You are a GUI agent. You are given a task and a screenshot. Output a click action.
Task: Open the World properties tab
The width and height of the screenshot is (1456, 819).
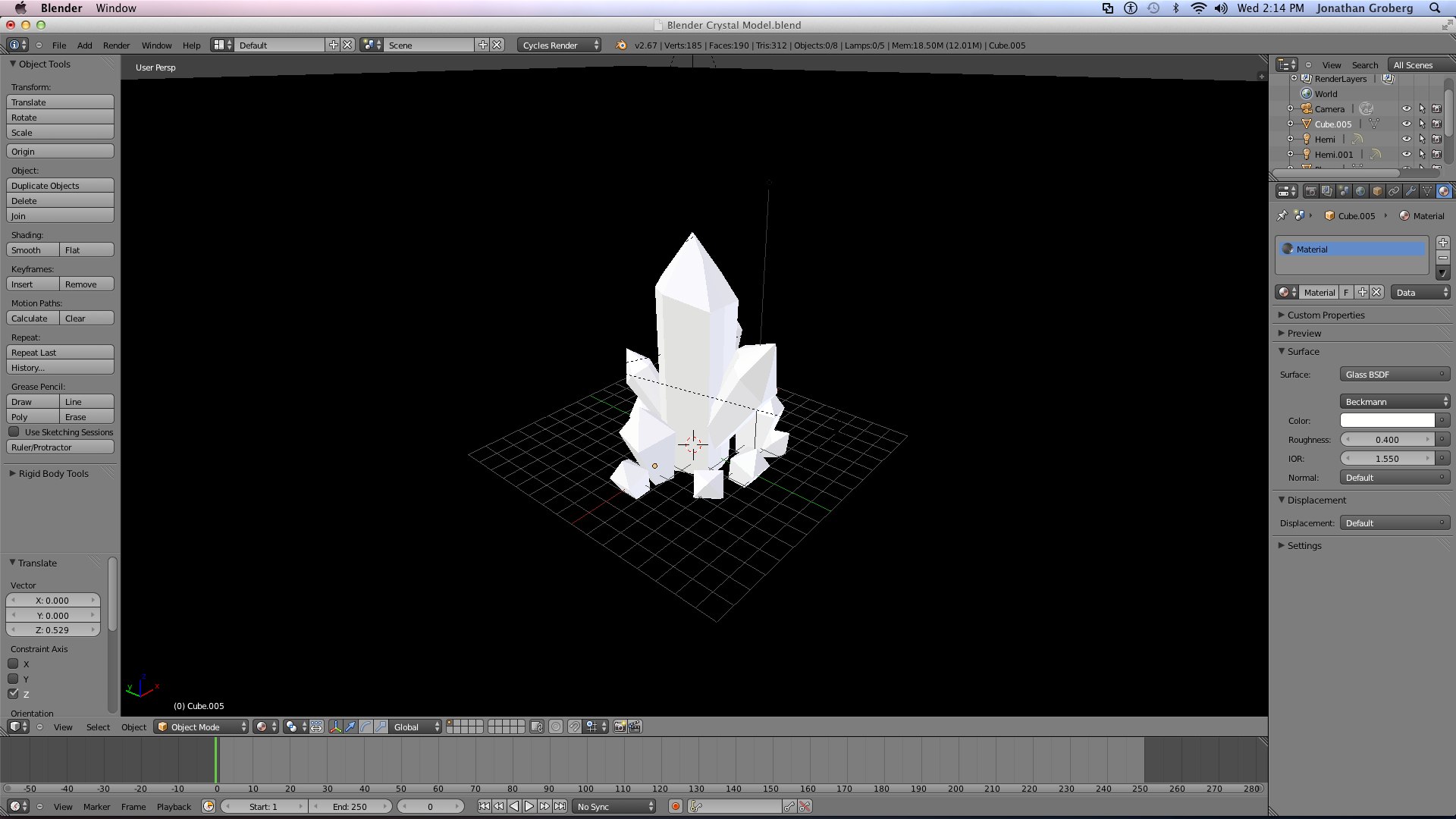point(1360,191)
